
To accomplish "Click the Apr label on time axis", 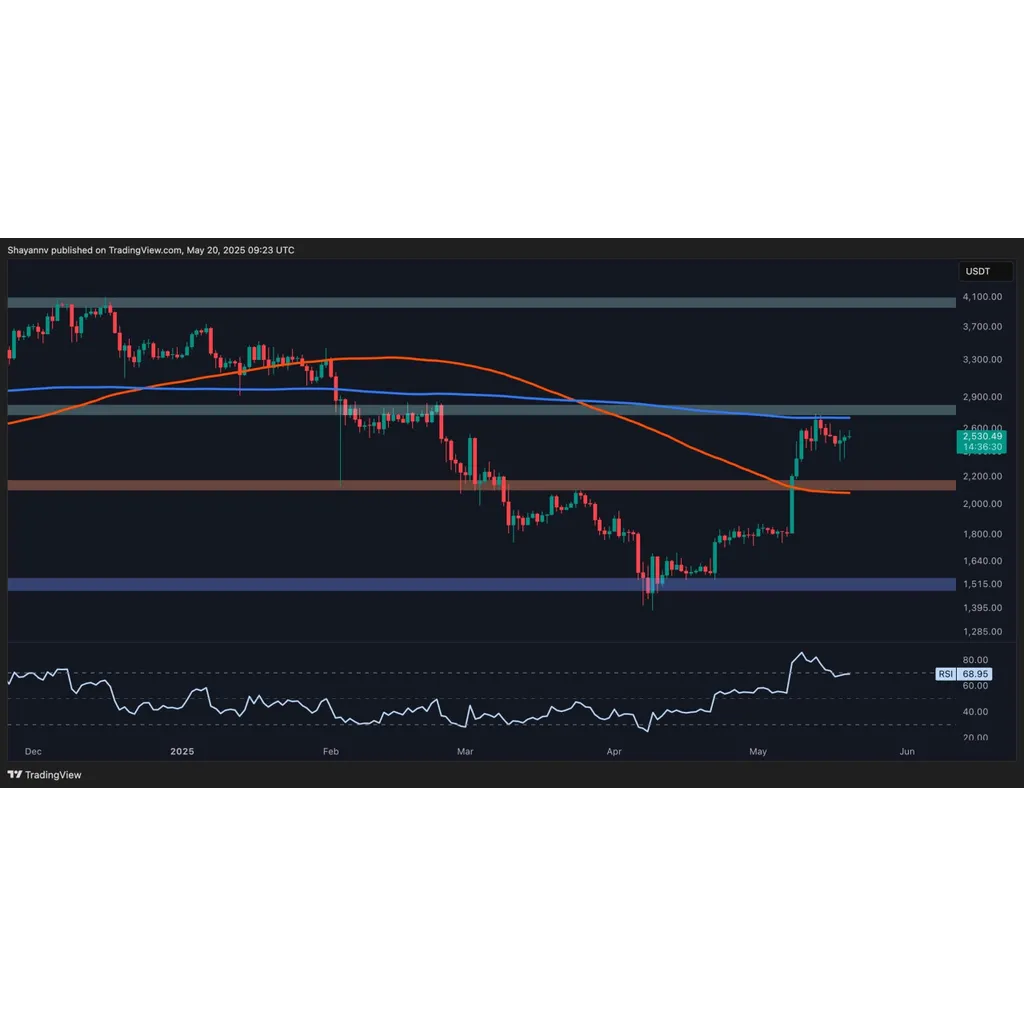I will click(x=614, y=751).
